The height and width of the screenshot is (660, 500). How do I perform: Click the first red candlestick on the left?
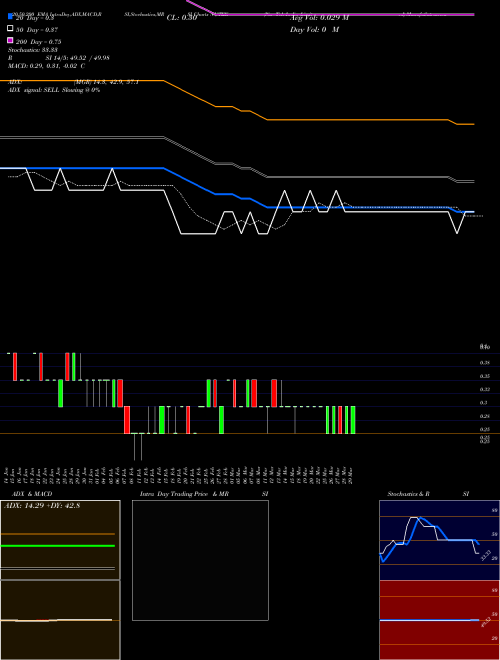(x=15, y=367)
